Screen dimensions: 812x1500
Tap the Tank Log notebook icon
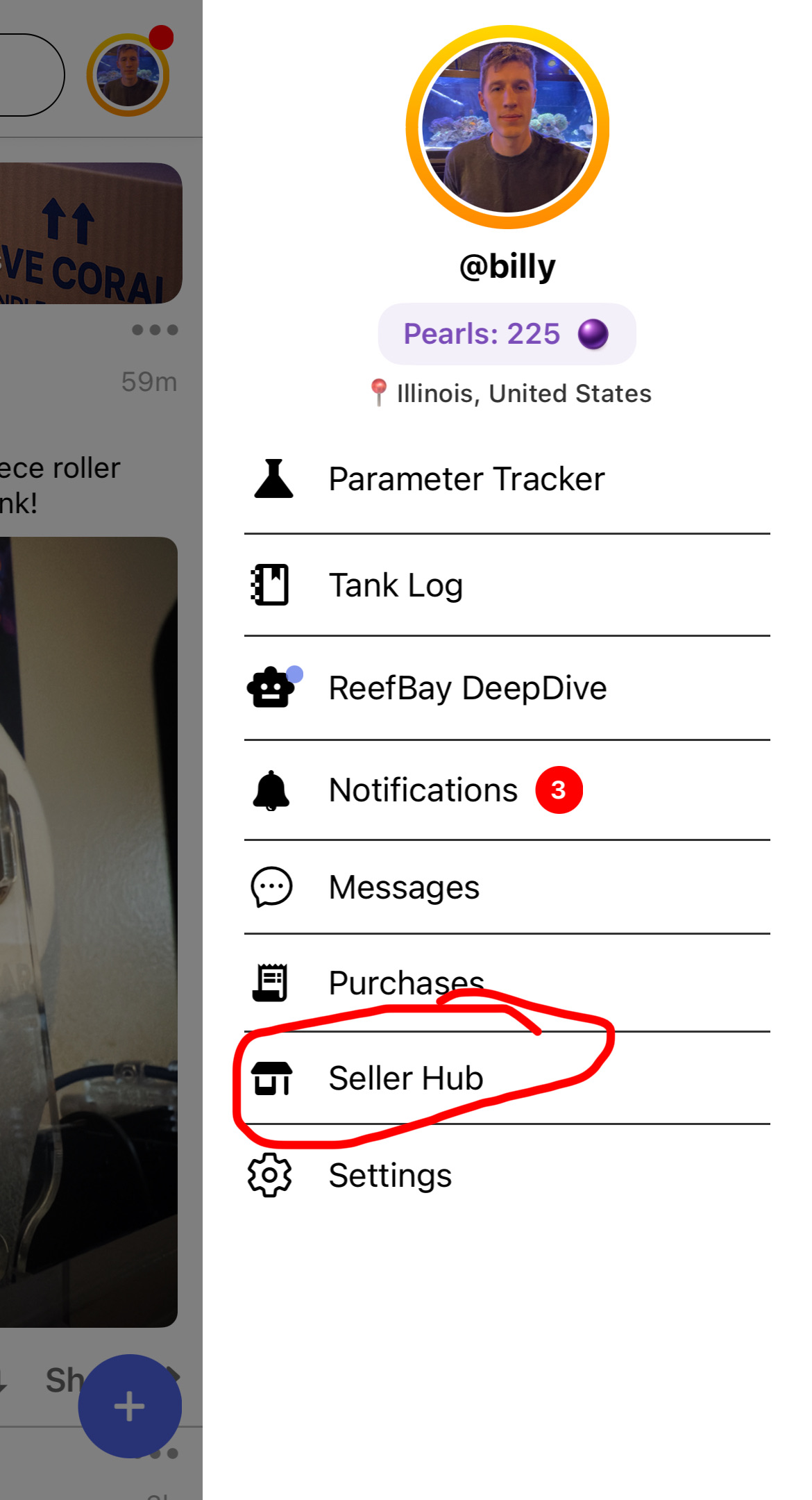(270, 585)
